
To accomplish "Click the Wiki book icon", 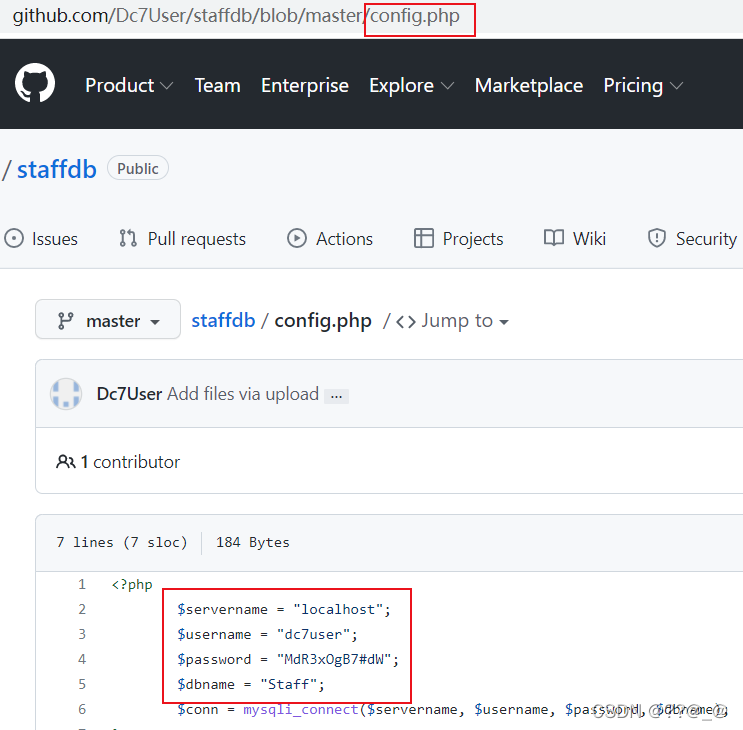I will point(554,238).
